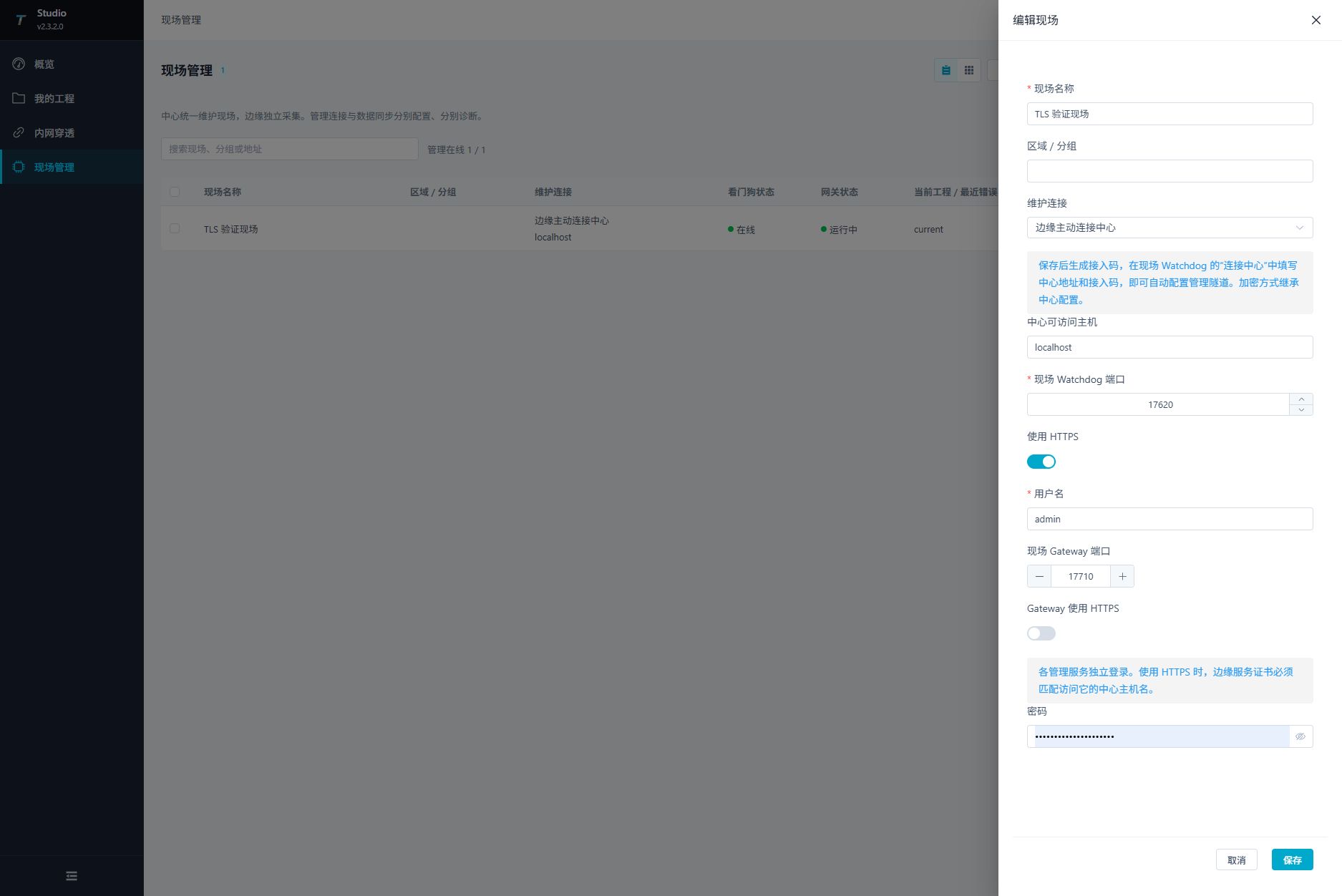This screenshot has width=1342, height=896.
Task: Open 概览 in the sidebar
Action: 72,64
